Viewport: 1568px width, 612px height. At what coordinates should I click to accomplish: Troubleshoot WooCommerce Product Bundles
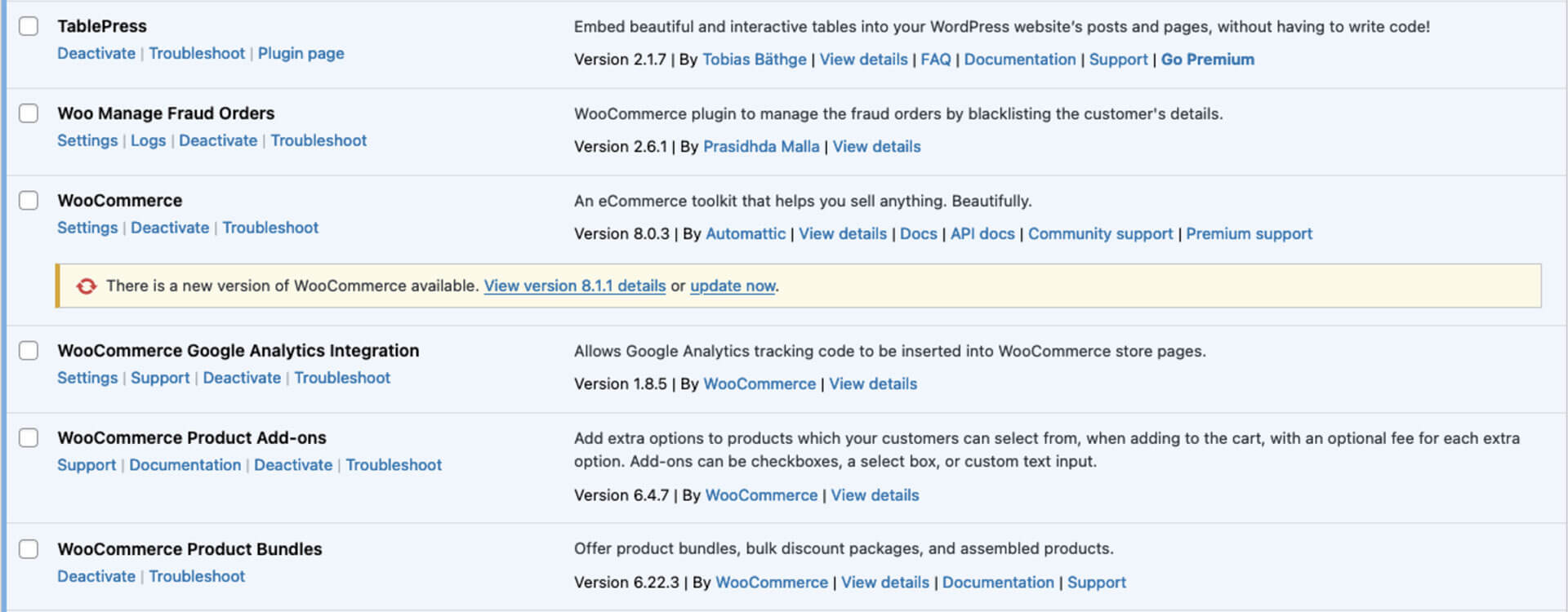197,577
